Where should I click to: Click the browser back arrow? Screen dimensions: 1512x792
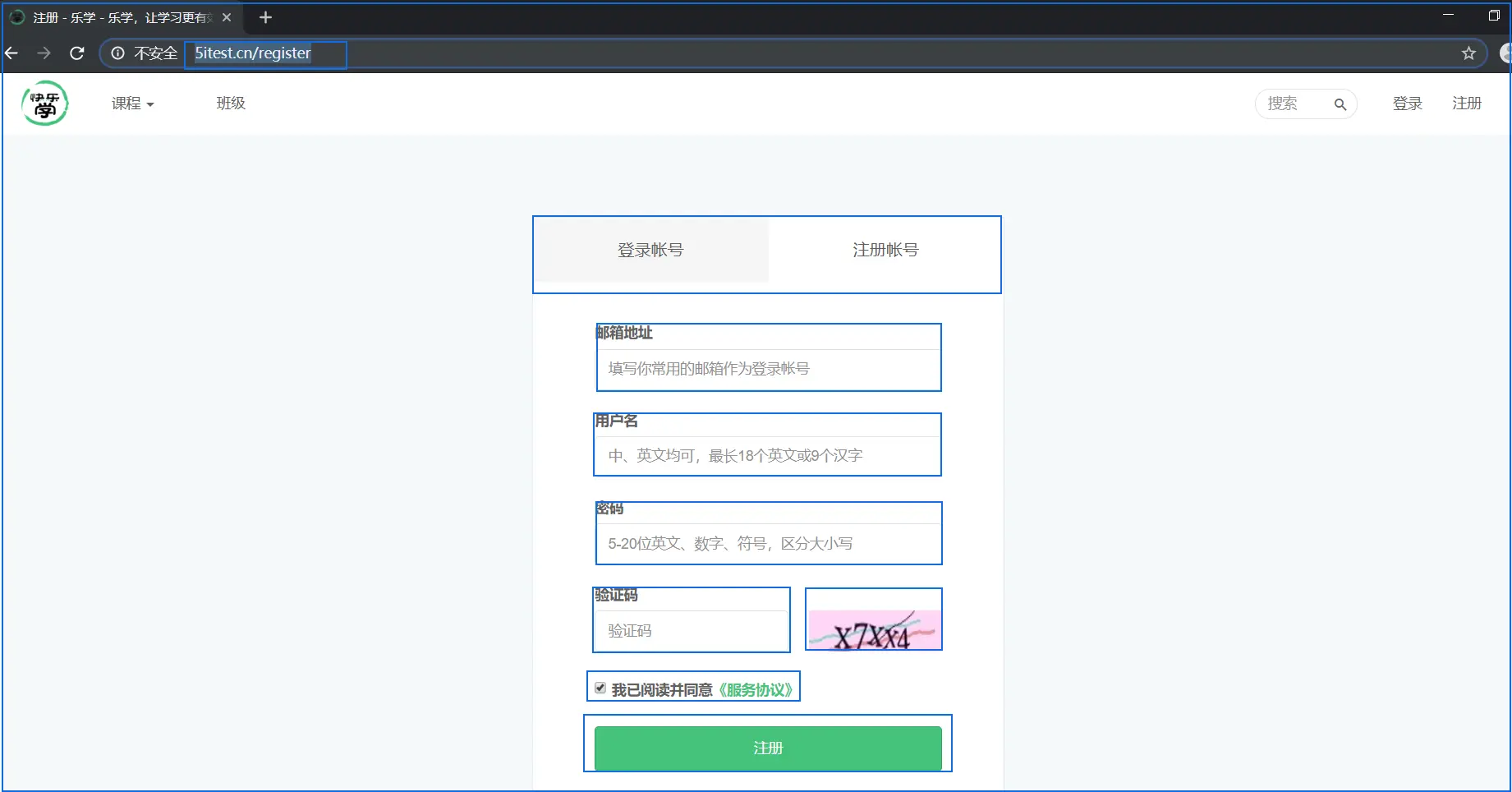[11, 53]
